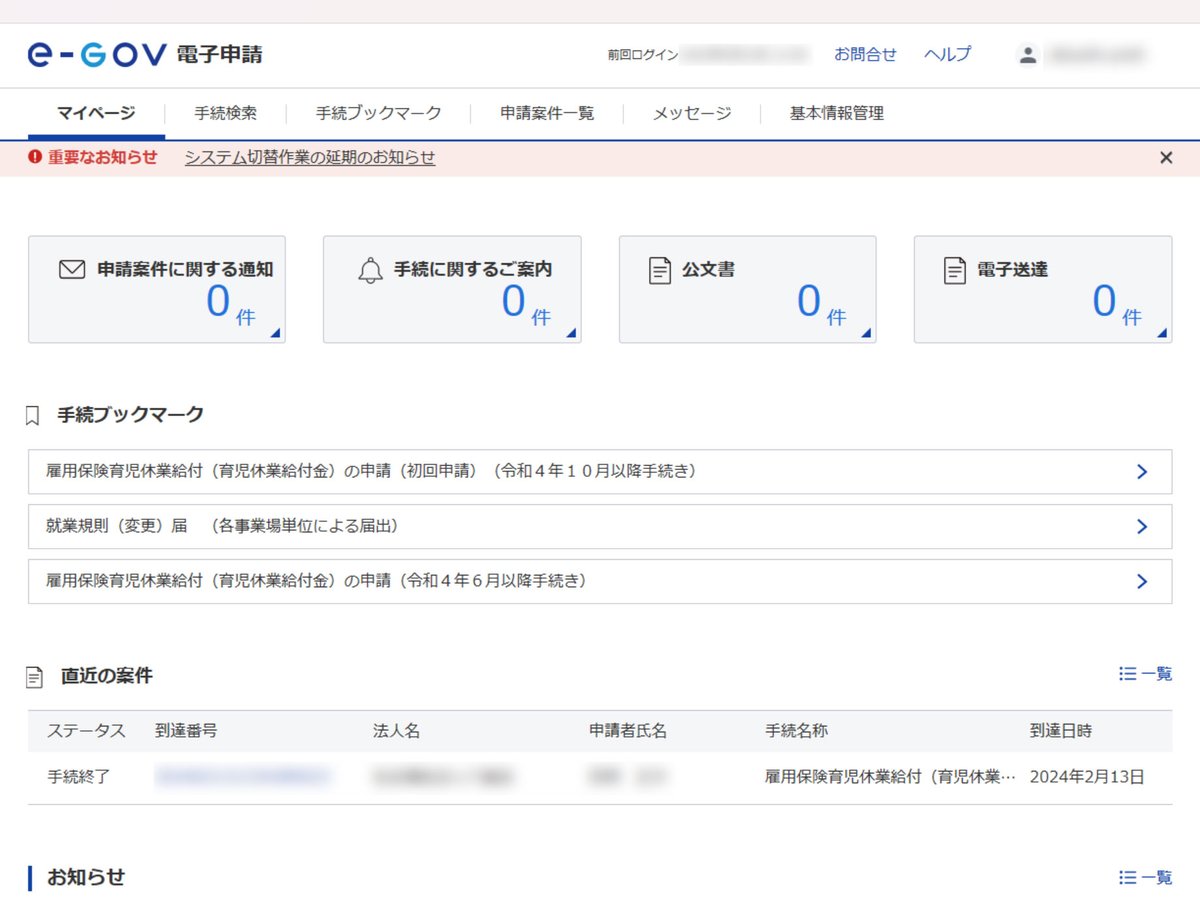Screen dimensions: 1200x908
Task: Click the document icon on 公文書 card
Action: click(x=660, y=270)
